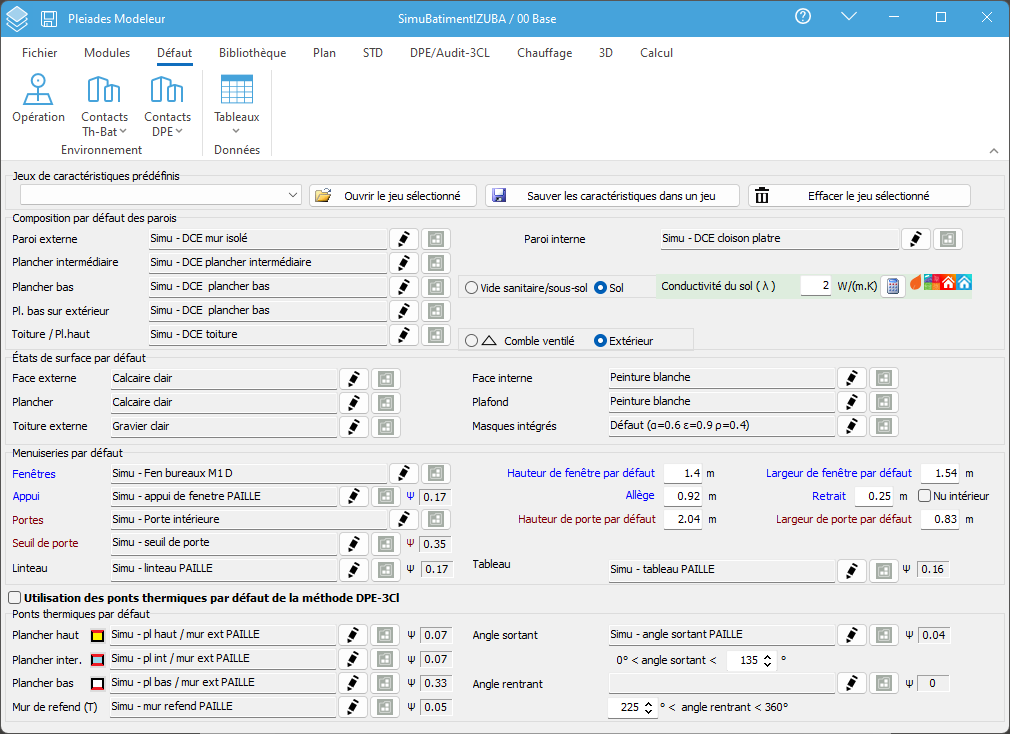Click Effacer le jeu sélectionné button

[x=859, y=196]
